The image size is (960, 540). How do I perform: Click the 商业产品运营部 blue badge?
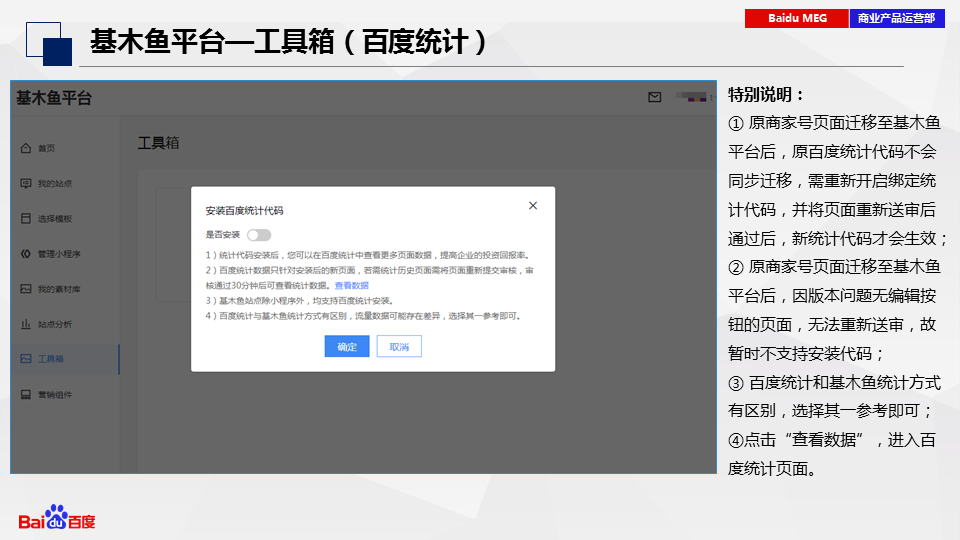pyautogui.click(x=897, y=18)
